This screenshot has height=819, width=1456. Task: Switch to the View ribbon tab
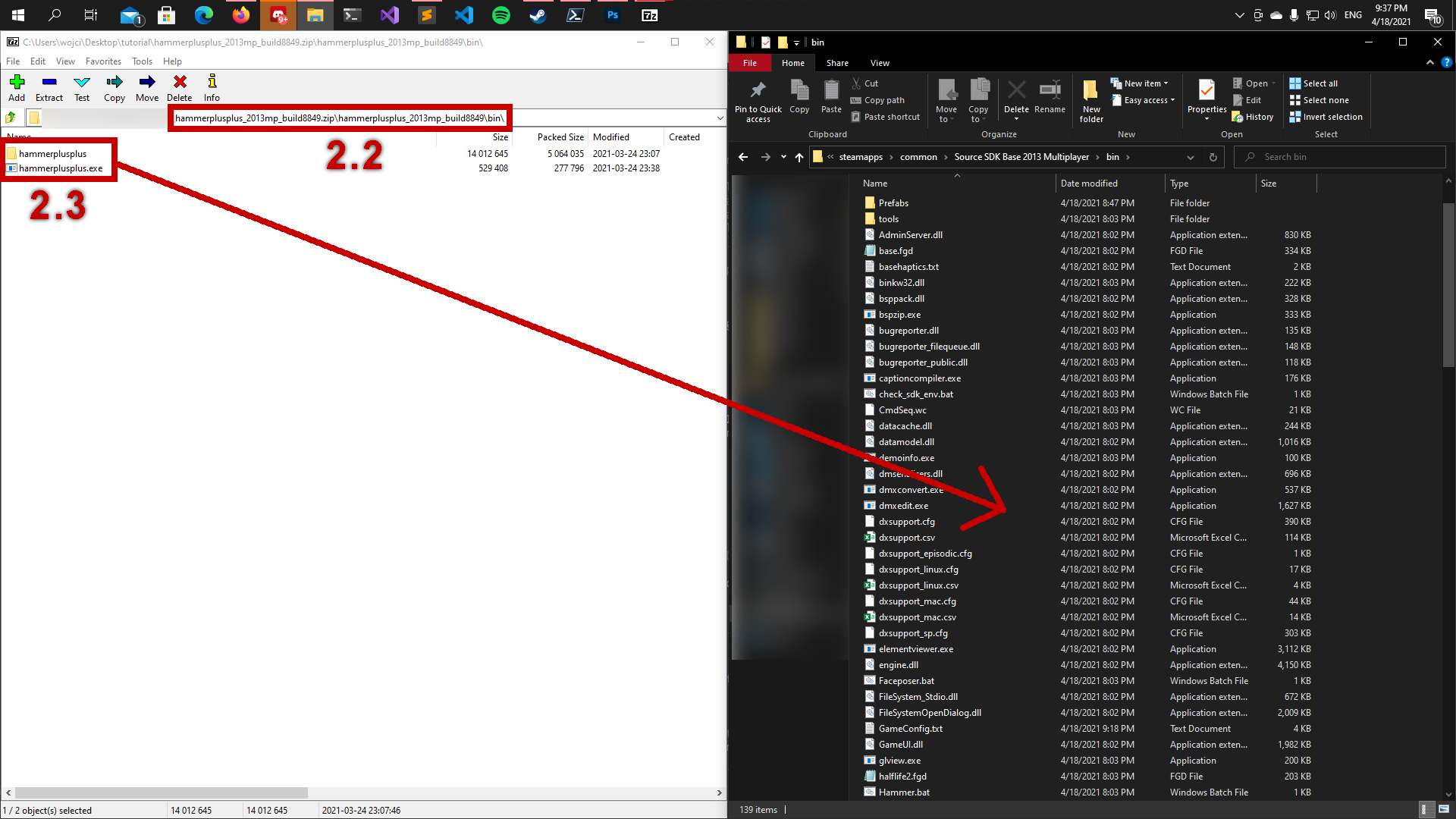click(880, 63)
